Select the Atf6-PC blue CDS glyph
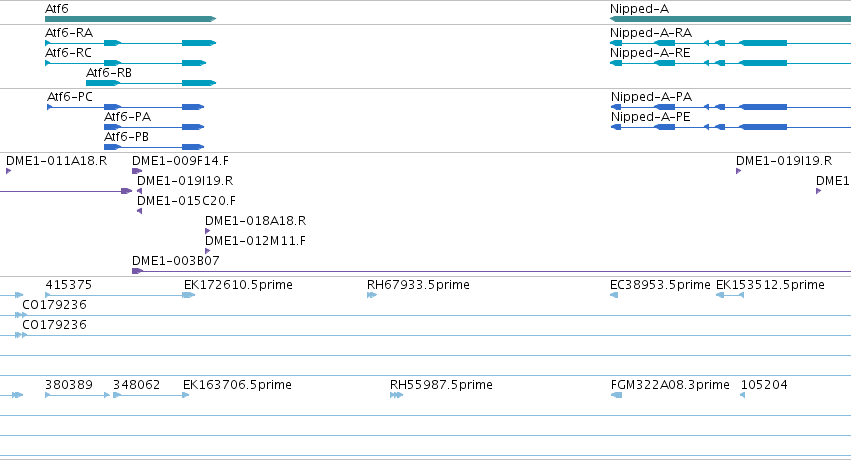Image resolution: width=851 pixels, height=460 pixels. tap(125, 107)
